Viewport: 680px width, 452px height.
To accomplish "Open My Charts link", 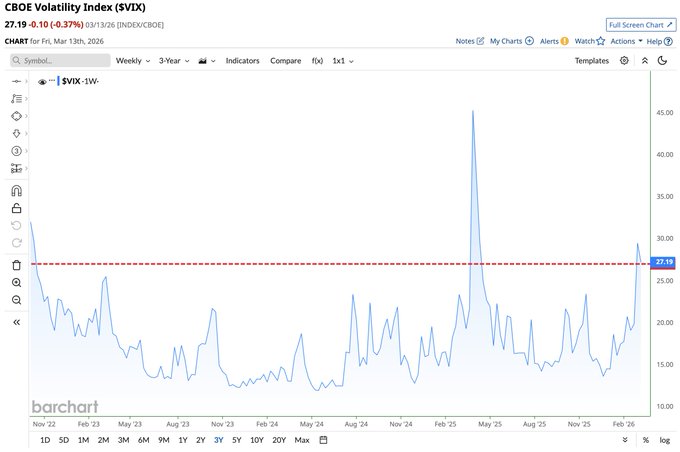I will (512, 41).
